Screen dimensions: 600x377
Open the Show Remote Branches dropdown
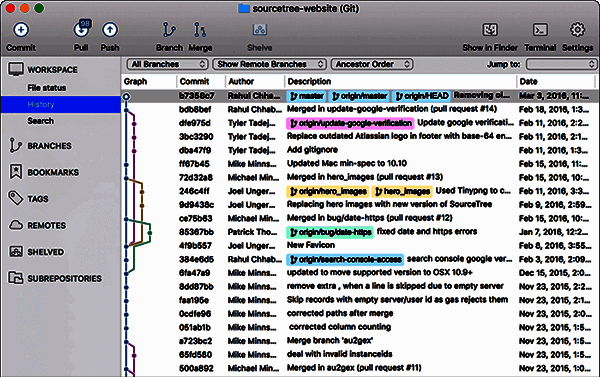tap(269, 64)
